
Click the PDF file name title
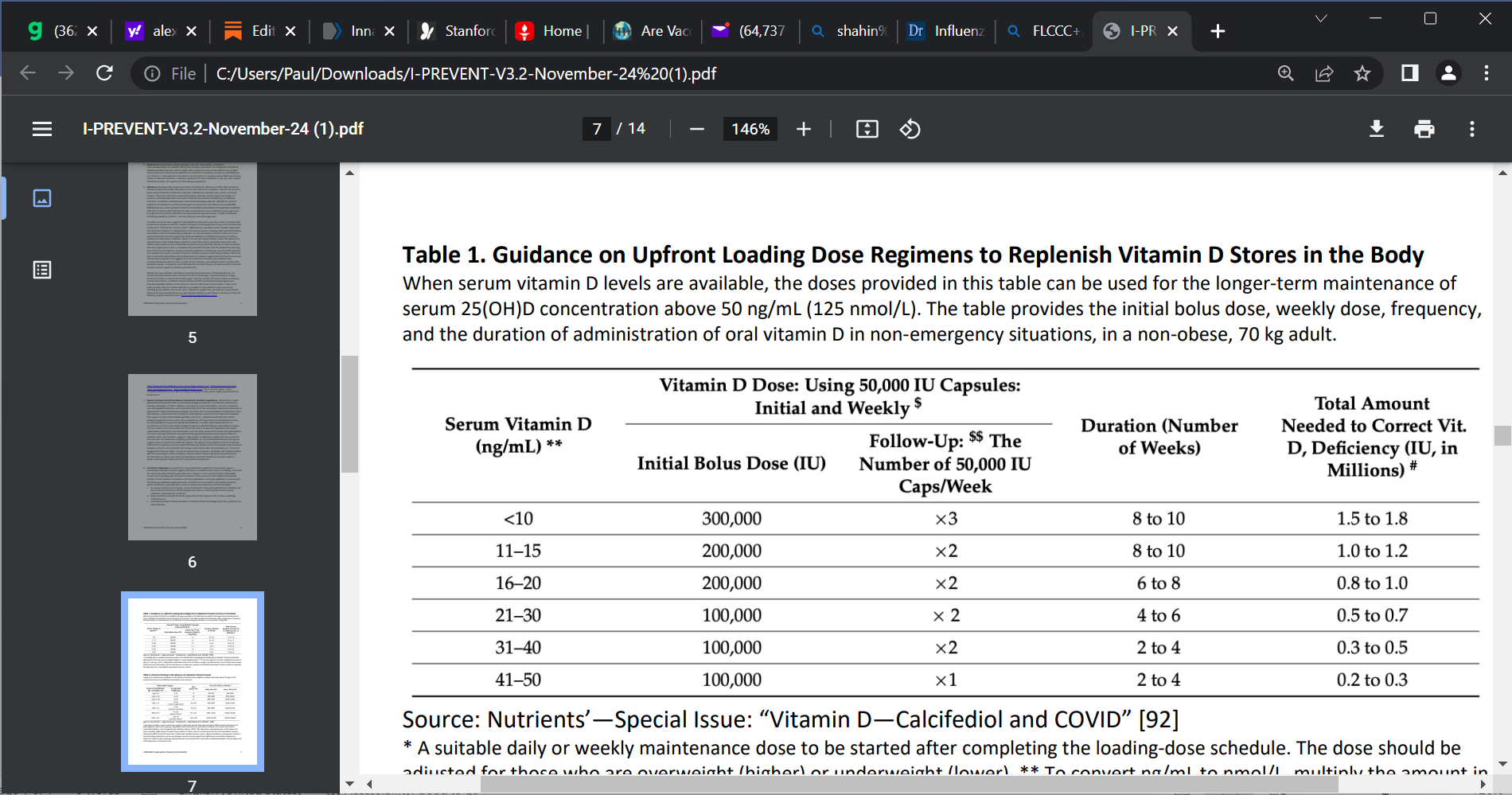pos(223,129)
